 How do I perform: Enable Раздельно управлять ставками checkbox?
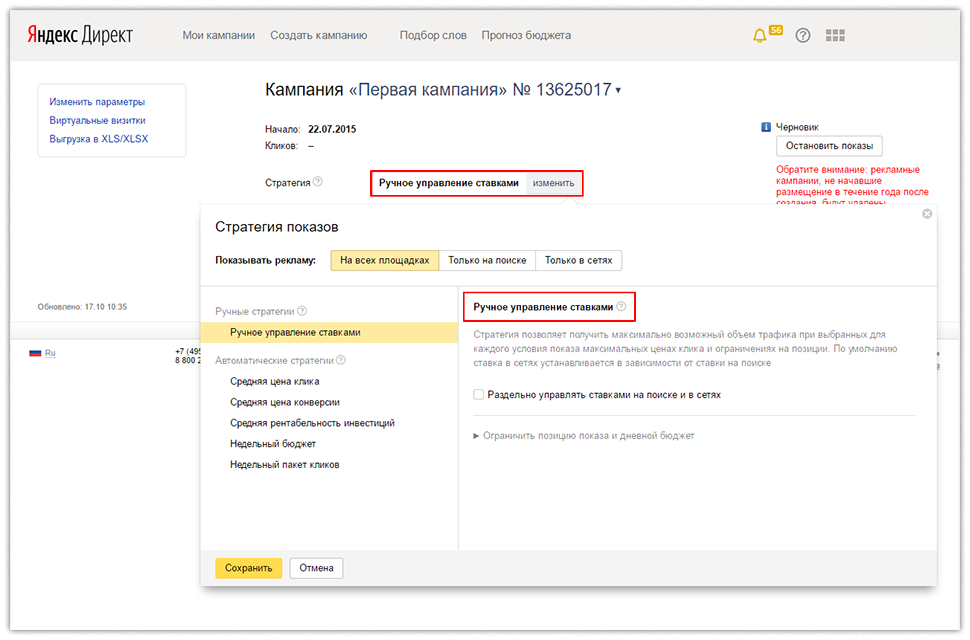[x=478, y=395]
